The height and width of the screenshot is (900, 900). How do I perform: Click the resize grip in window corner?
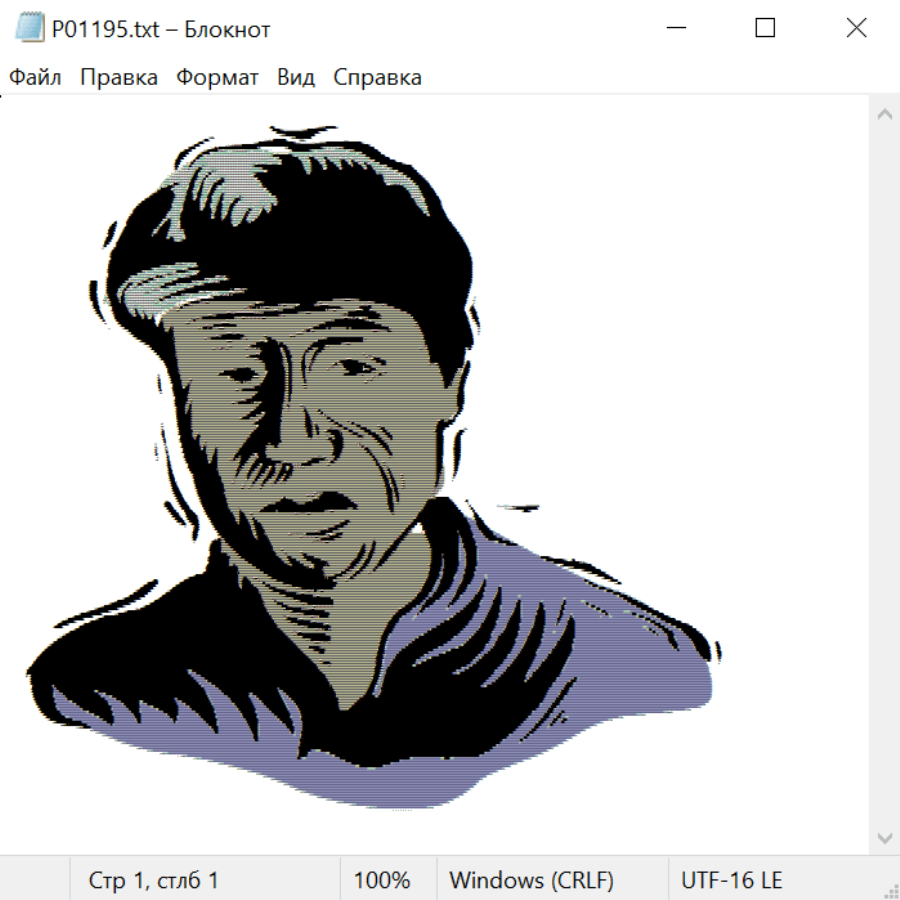[x=890, y=890]
